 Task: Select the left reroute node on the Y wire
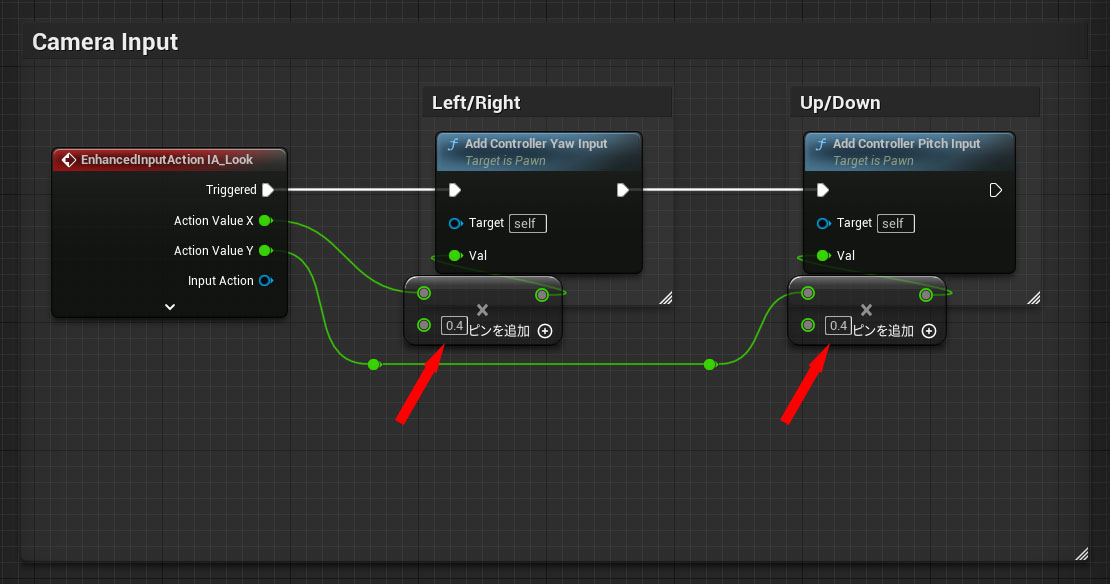pos(374,365)
